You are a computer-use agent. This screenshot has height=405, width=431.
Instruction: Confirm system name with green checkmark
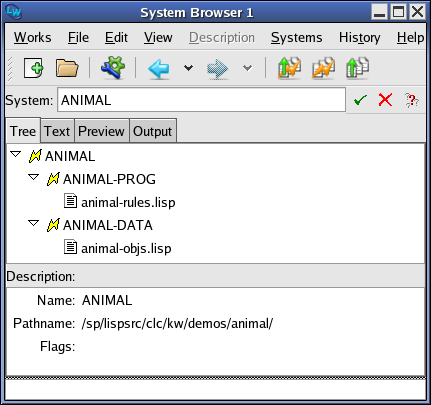coord(360,100)
